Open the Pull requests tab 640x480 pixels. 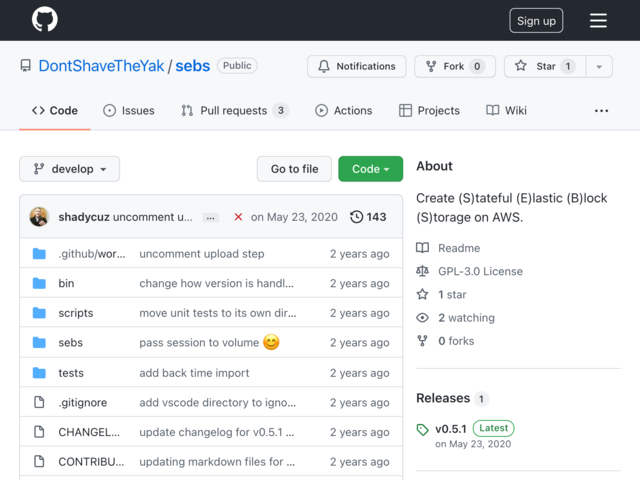click(235, 111)
